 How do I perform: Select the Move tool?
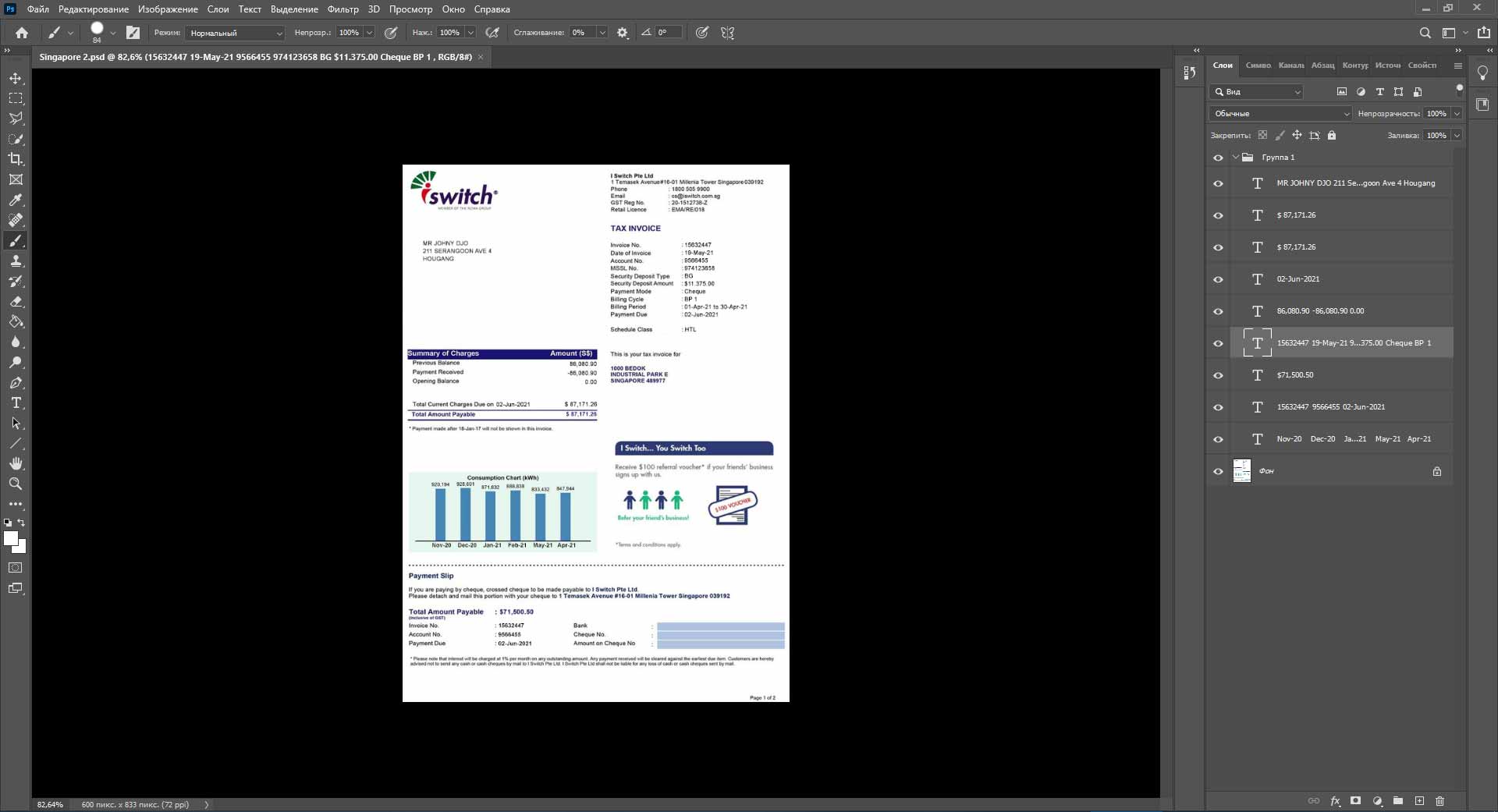(16, 79)
